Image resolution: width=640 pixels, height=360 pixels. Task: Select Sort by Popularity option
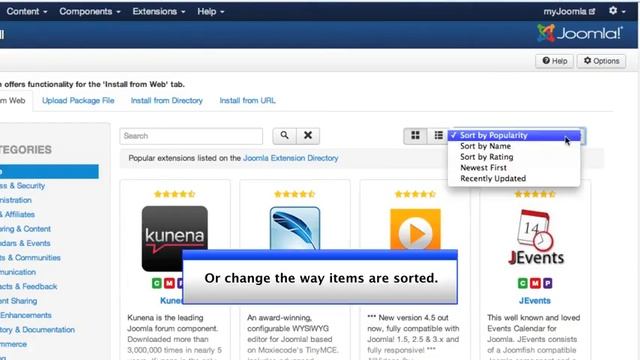tap(514, 135)
